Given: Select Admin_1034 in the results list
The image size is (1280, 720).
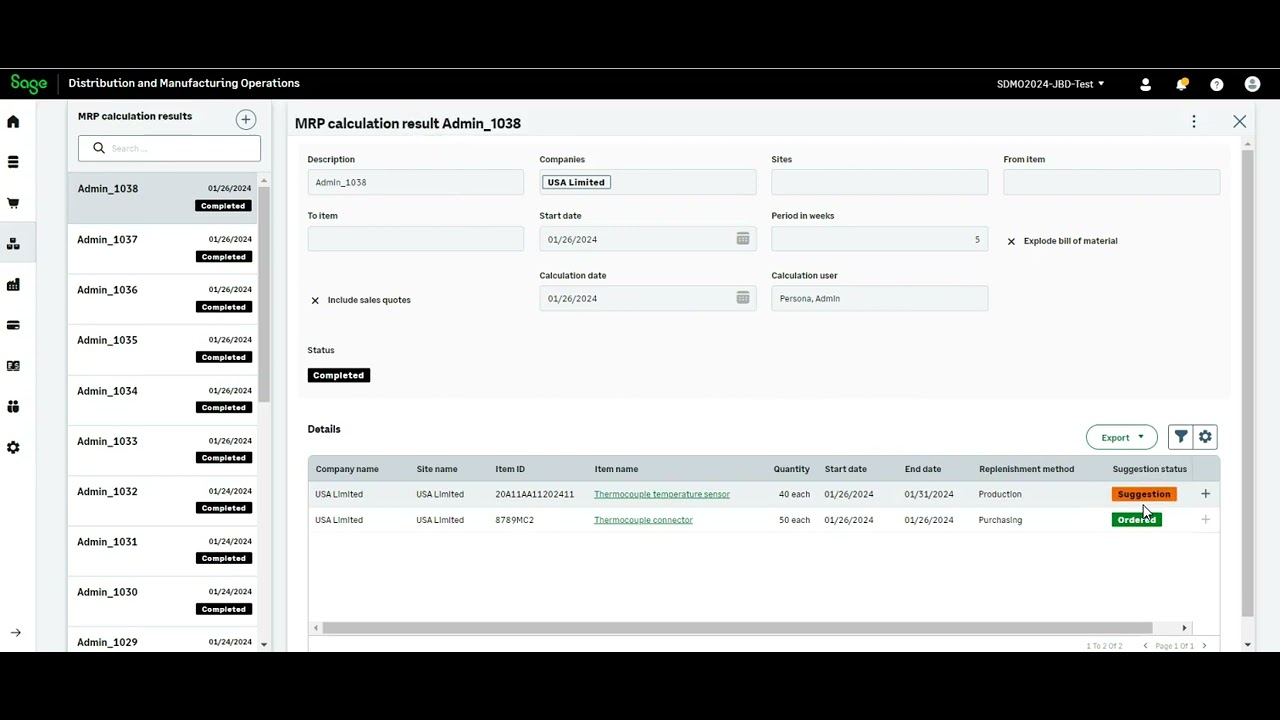Looking at the screenshot, I should (163, 399).
